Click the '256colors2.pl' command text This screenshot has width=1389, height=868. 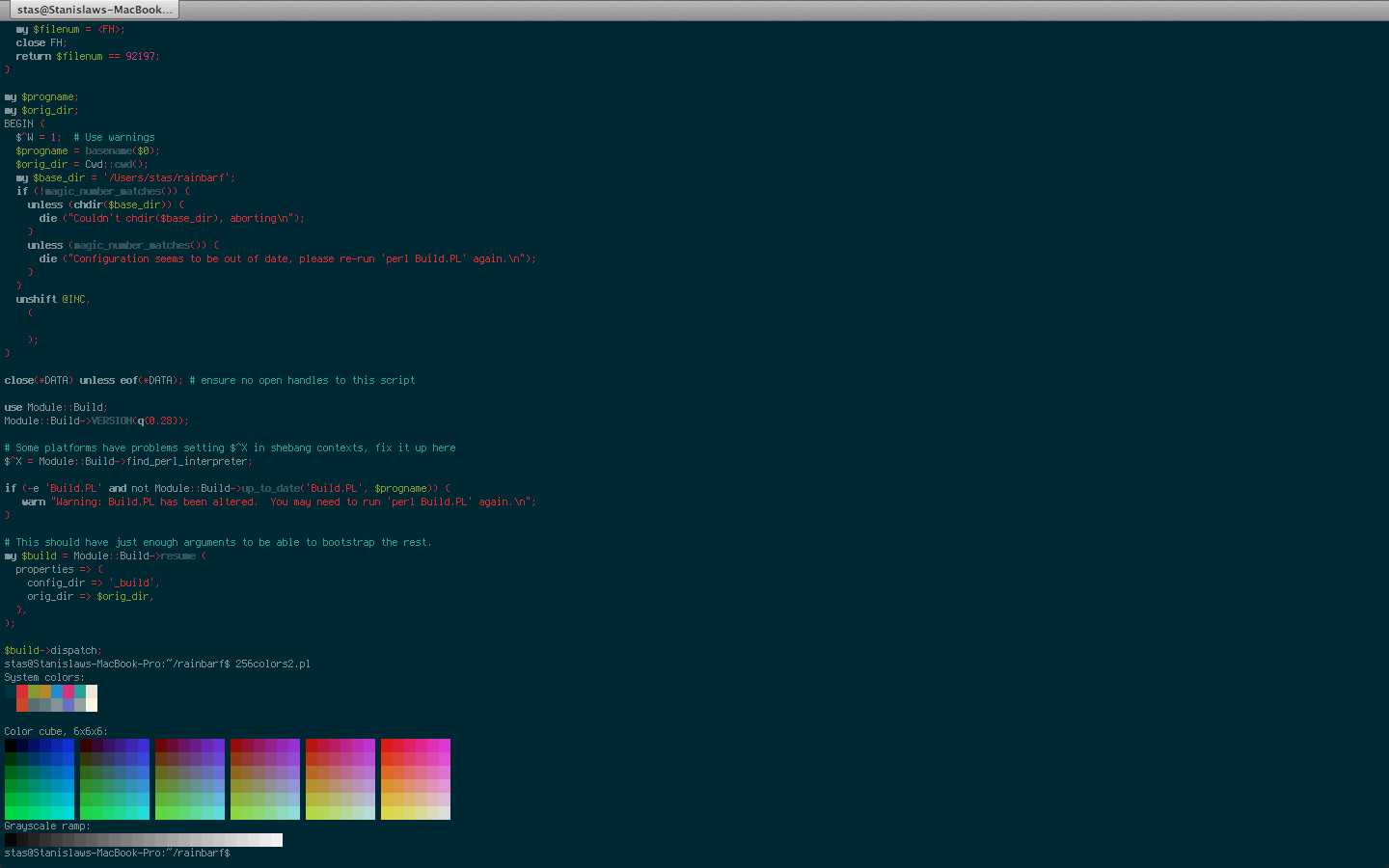click(273, 665)
